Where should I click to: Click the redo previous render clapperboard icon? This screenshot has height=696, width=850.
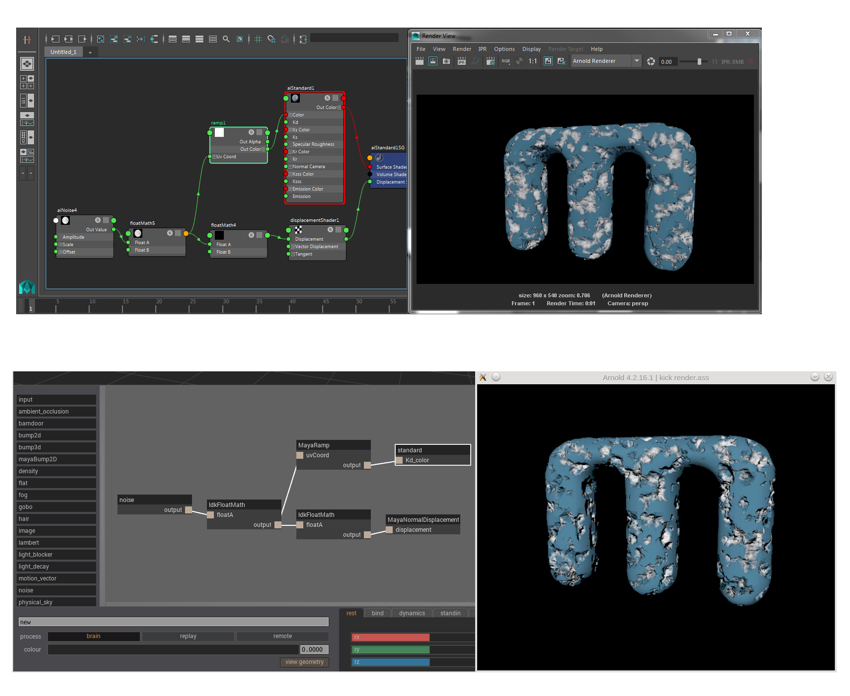click(420, 61)
